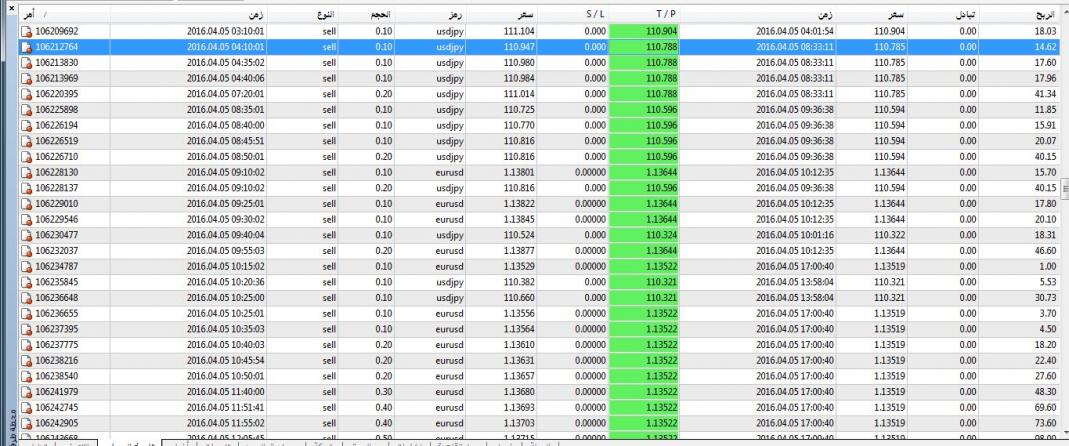The width and height of the screenshot is (1069, 446).
Task: Click the order icon for trade 106242905
Action: [x=27, y=422]
